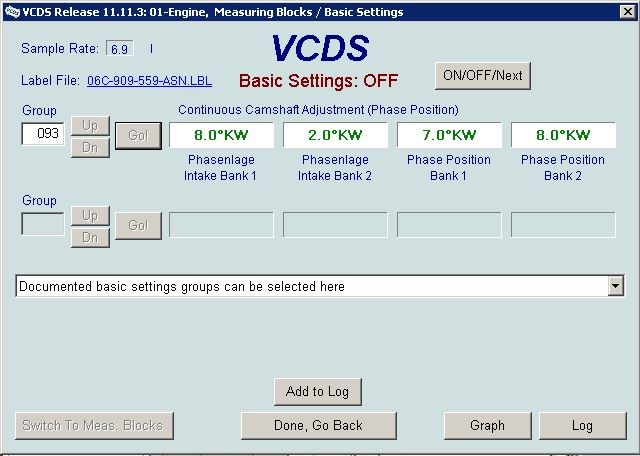The height and width of the screenshot is (456, 640).
Task: Click the ON/OFF/Next button
Action: [x=482, y=76]
